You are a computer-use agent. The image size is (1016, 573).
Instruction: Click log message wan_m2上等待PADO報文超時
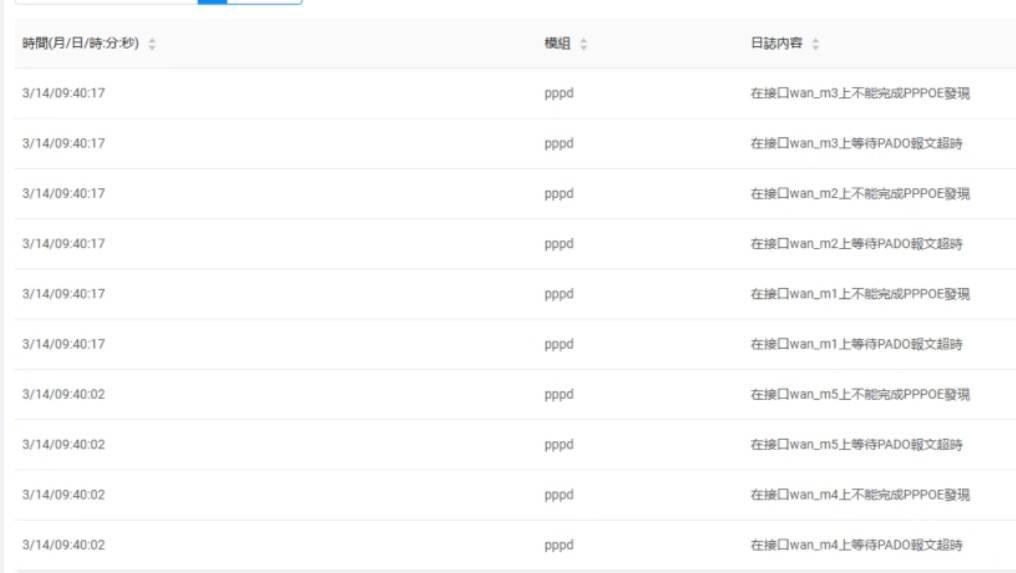(x=856, y=244)
